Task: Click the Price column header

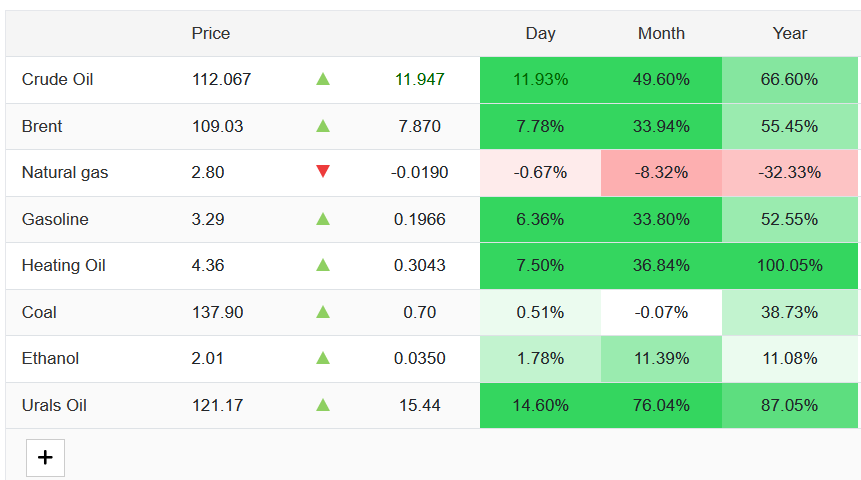Action: pos(211,33)
